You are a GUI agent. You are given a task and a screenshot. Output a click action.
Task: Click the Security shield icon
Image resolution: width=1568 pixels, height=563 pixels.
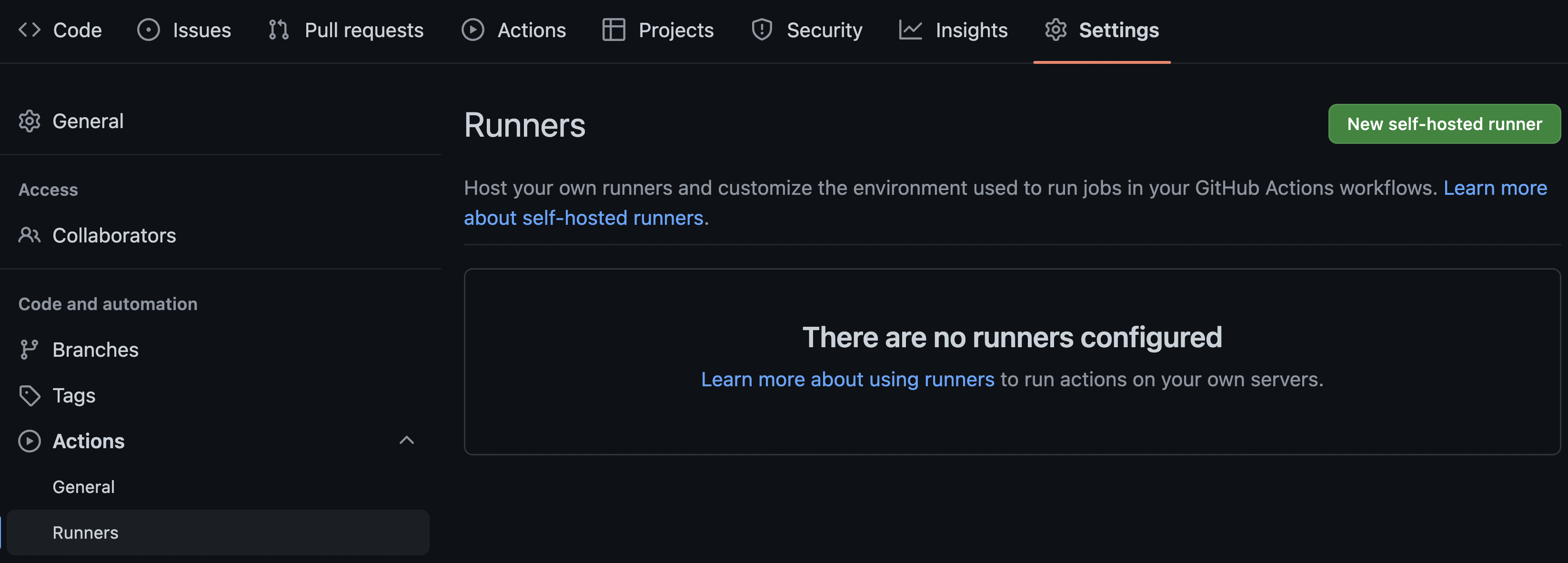point(762,30)
